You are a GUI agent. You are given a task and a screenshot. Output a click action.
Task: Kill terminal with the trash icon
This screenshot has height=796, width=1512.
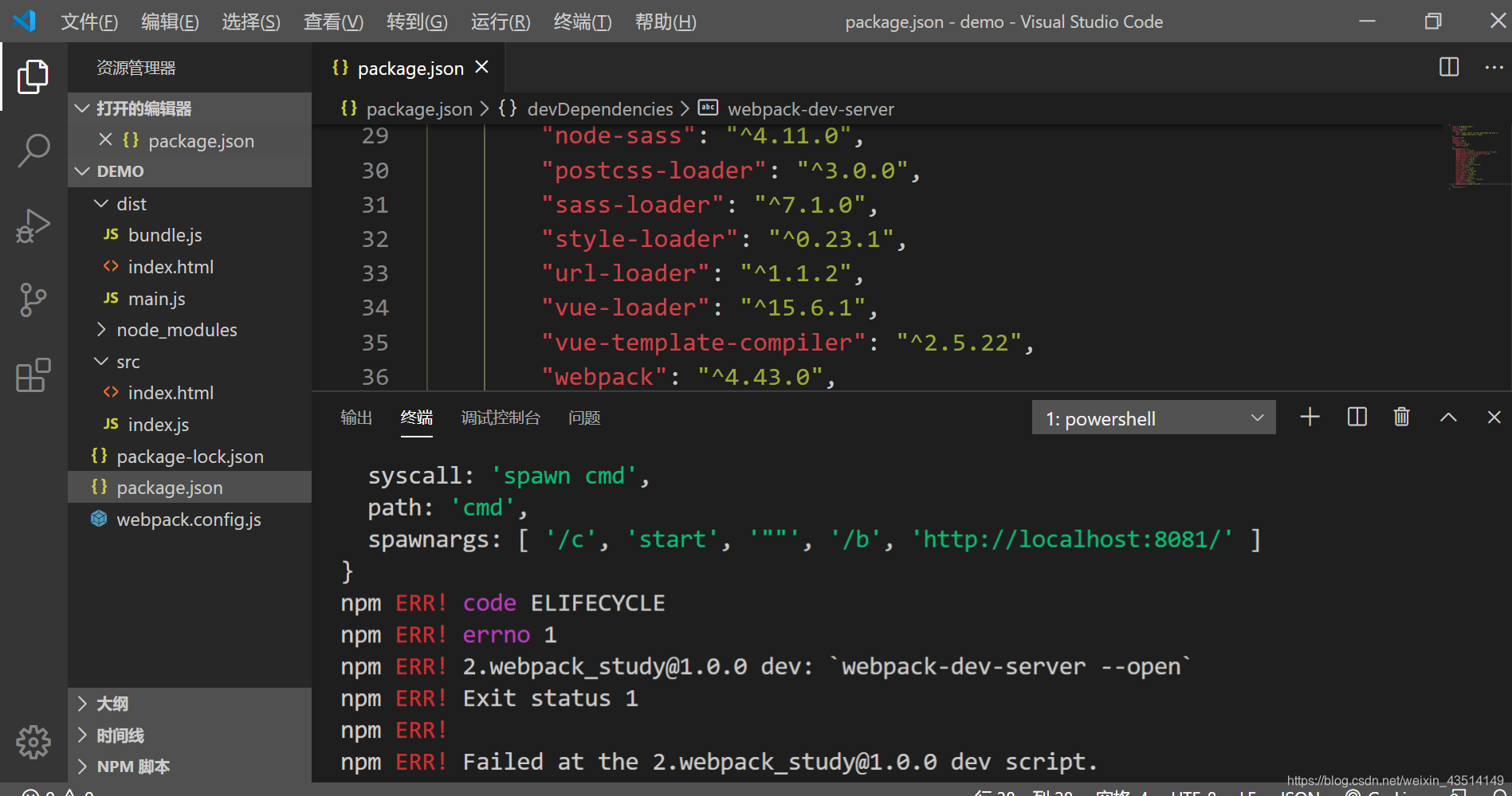1401,417
